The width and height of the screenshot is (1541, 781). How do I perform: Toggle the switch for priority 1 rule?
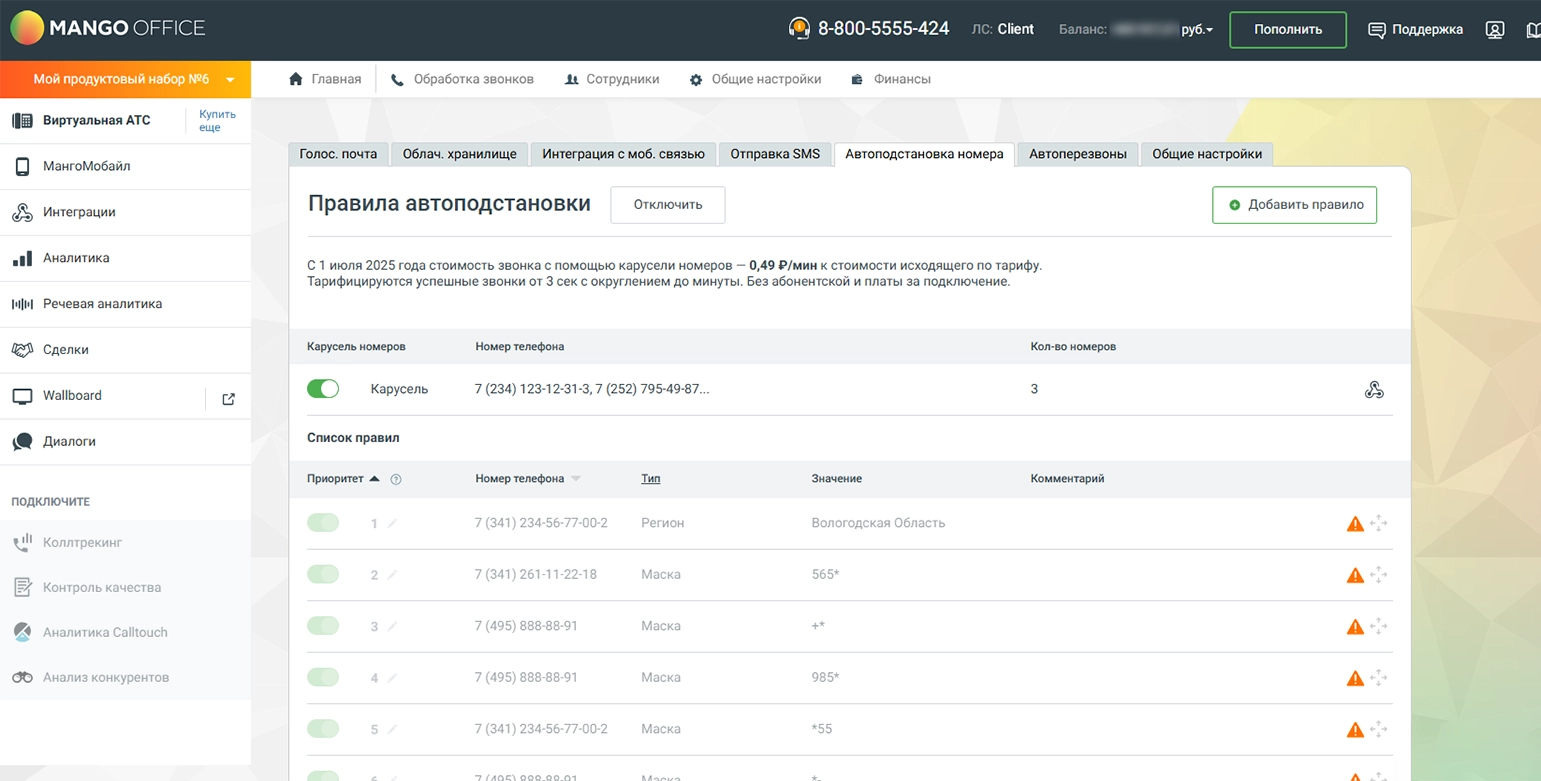pos(323,523)
